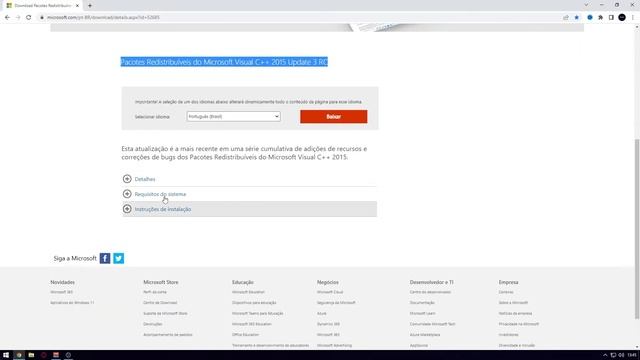The image size is (640, 360).
Task: Expand Instruções de instalação plus icon
Action: pyautogui.click(x=127, y=209)
